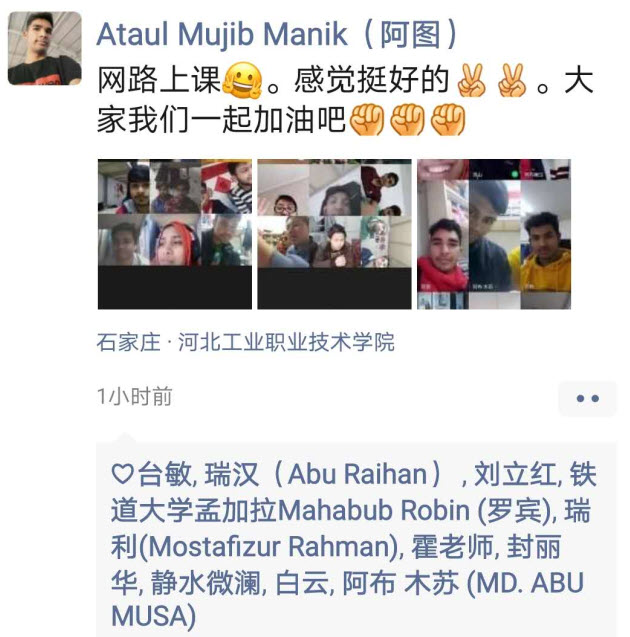Image resolution: width=630 pixels, height=637 pixels.
Task: Open liker MD. ABU MUSA's profile
Action: click(x=347, y=600)
